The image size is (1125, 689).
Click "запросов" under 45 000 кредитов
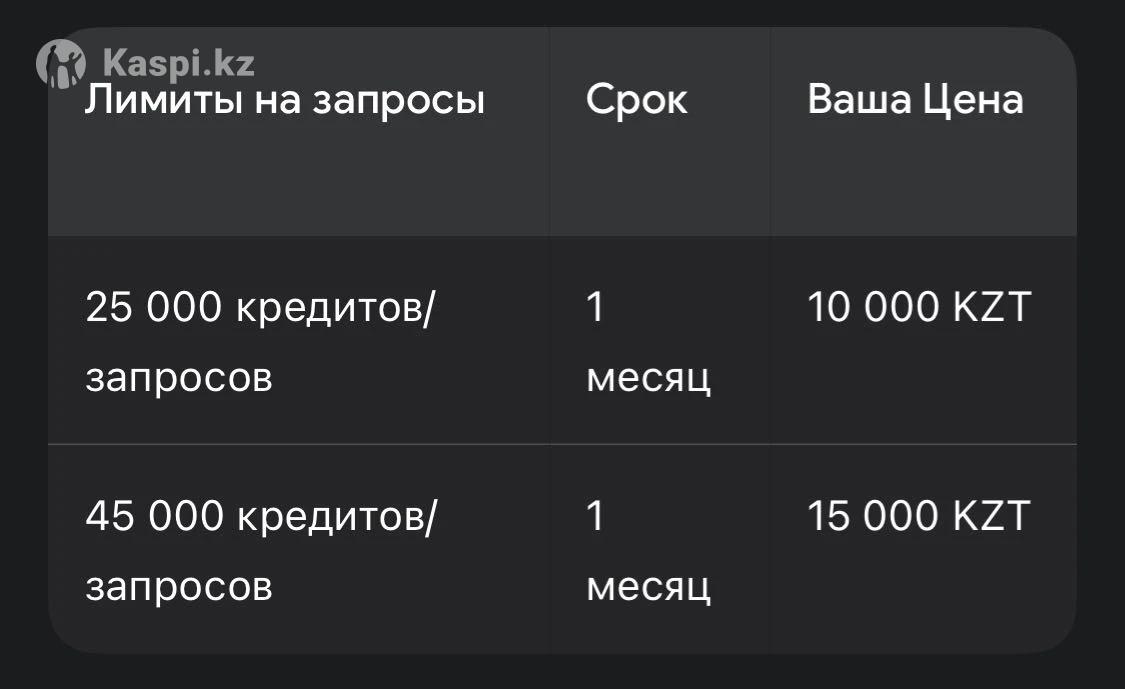[179, 587]
